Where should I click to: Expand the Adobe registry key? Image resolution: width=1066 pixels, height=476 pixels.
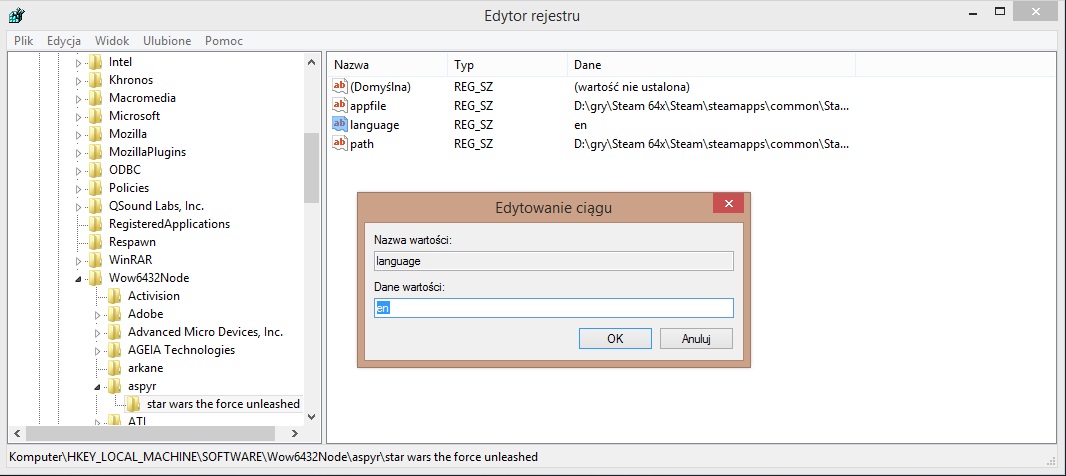coord(97,315)
